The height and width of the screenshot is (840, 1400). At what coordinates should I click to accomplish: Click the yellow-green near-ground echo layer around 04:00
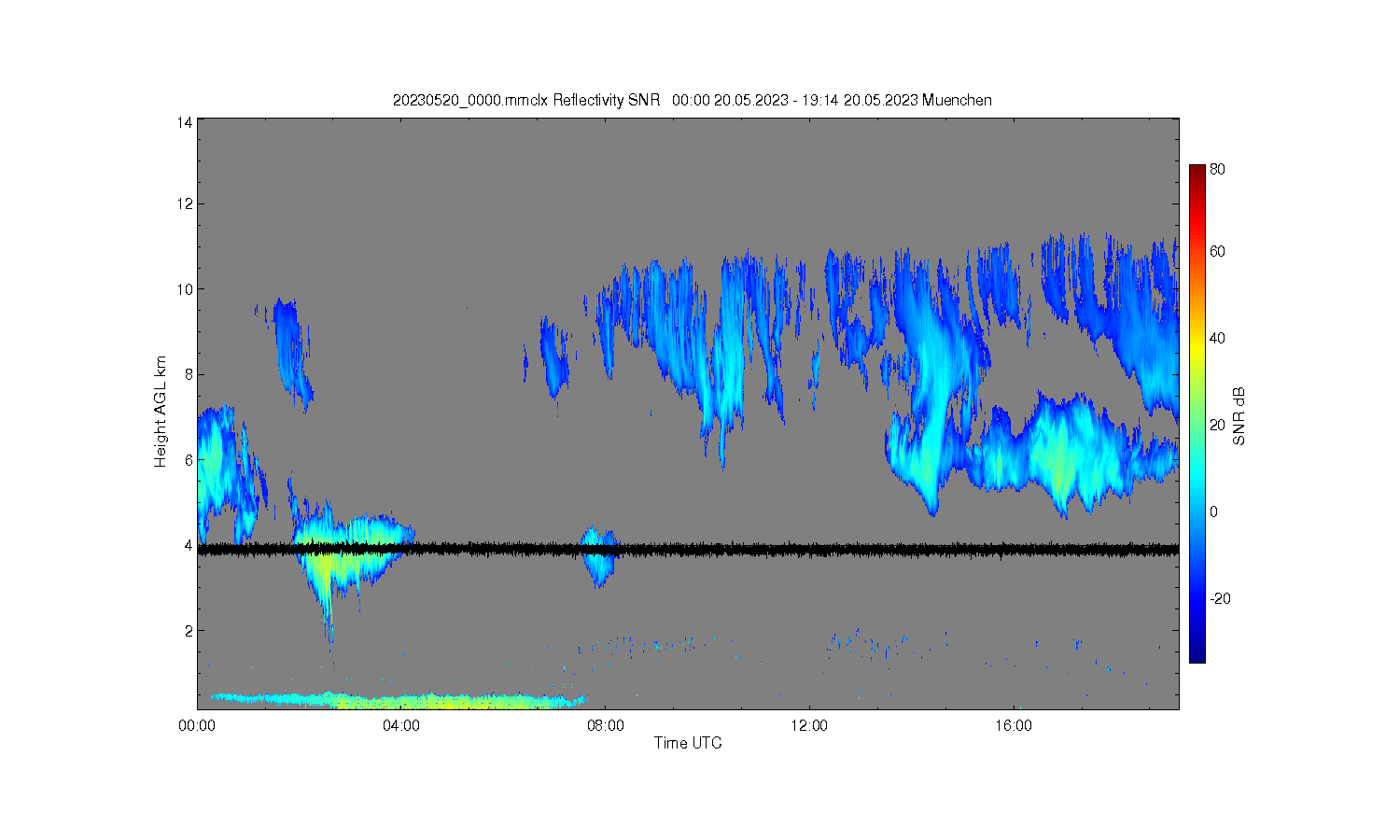399,700
